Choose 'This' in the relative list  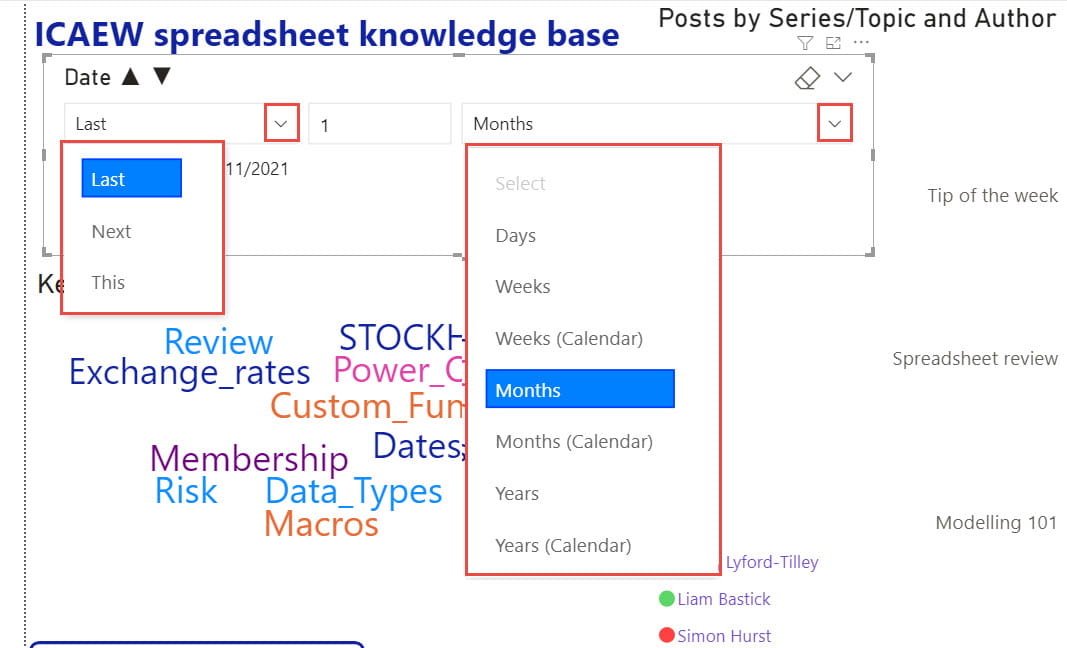point(108,282)
